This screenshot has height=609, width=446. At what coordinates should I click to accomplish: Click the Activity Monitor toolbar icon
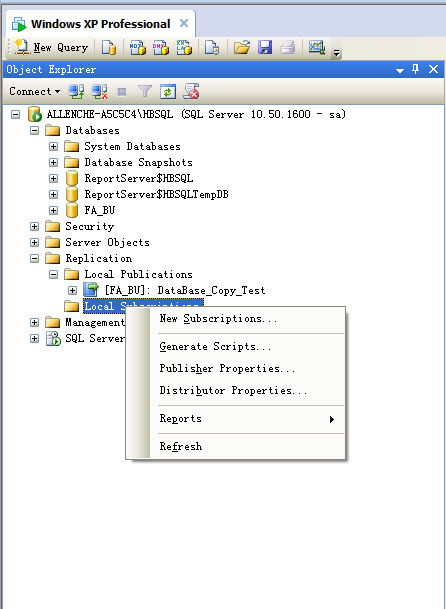[317, 47]
